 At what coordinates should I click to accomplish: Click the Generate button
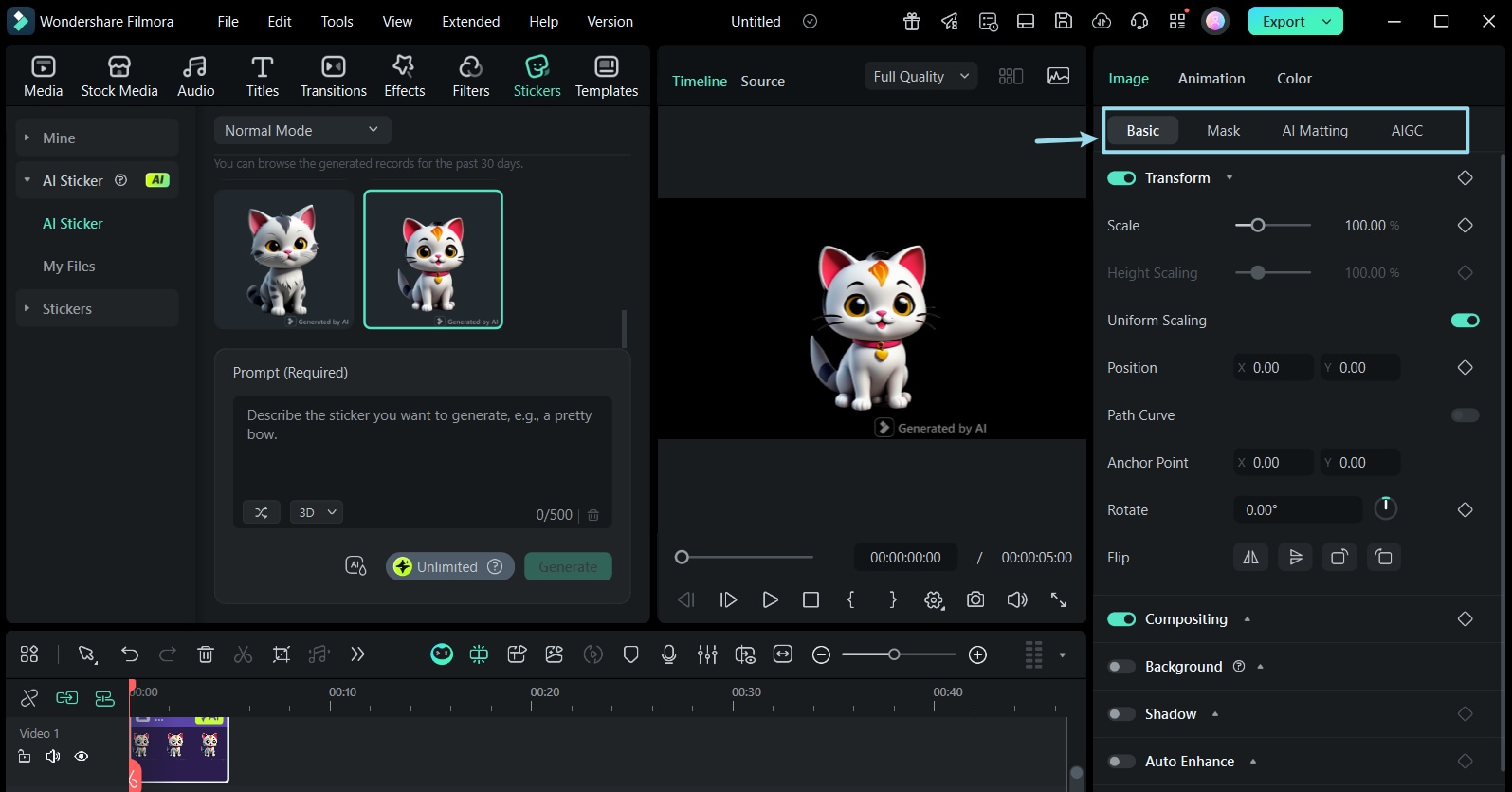(x=568, y=566)
